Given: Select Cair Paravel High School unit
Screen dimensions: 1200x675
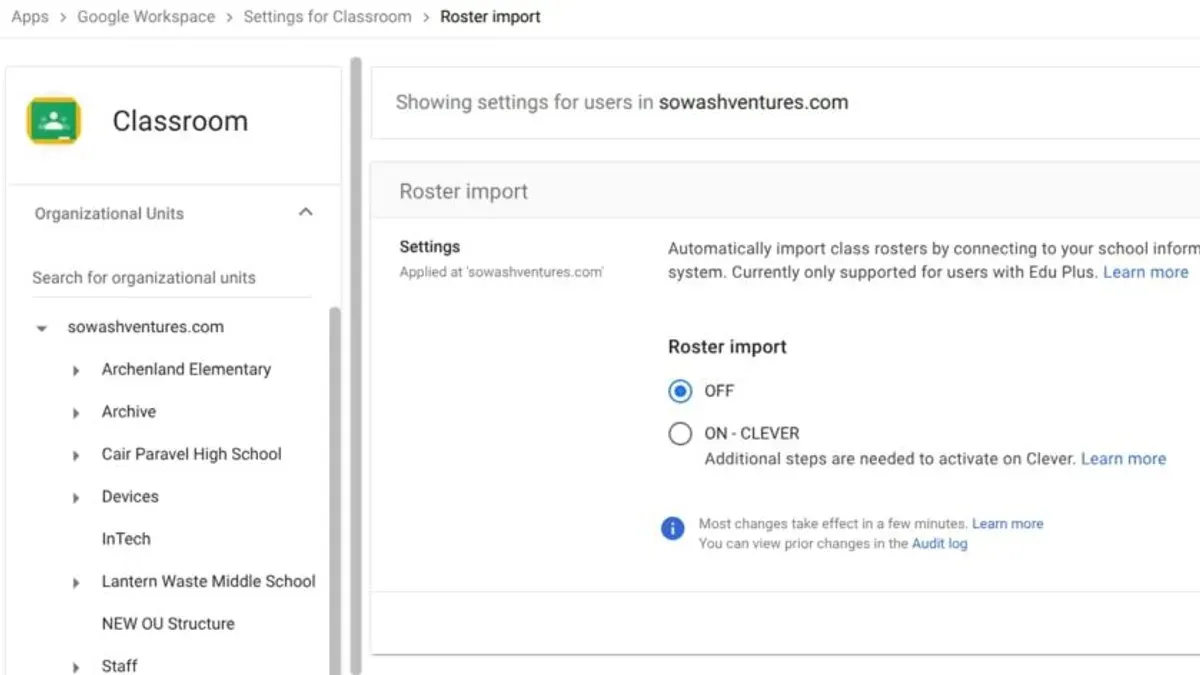Looking at the screenshot, I should [192, 454].
